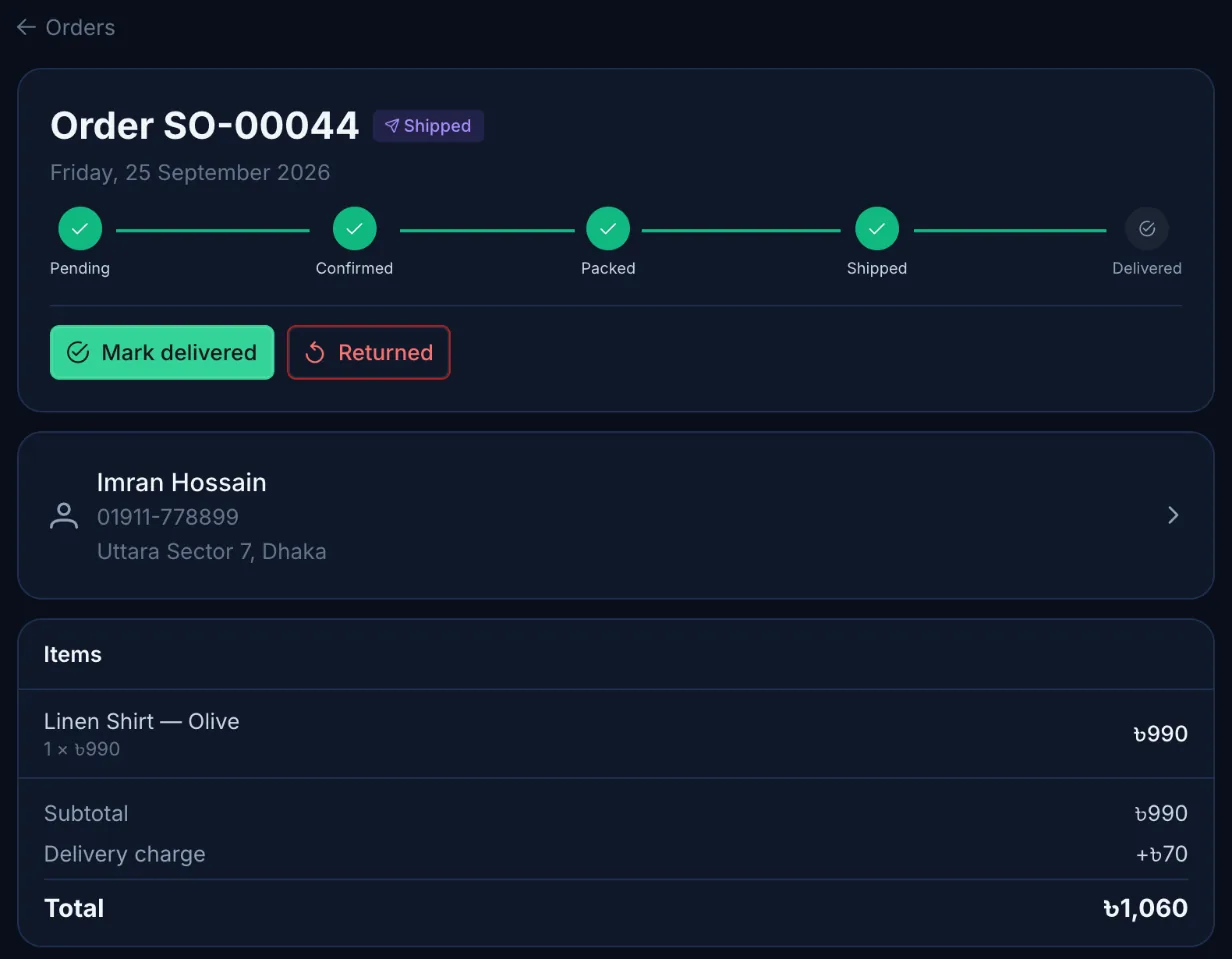This screenshot has width=1232, height=959.
Task: Click the return arrow icon in Returned button
Action: (315, 352)
